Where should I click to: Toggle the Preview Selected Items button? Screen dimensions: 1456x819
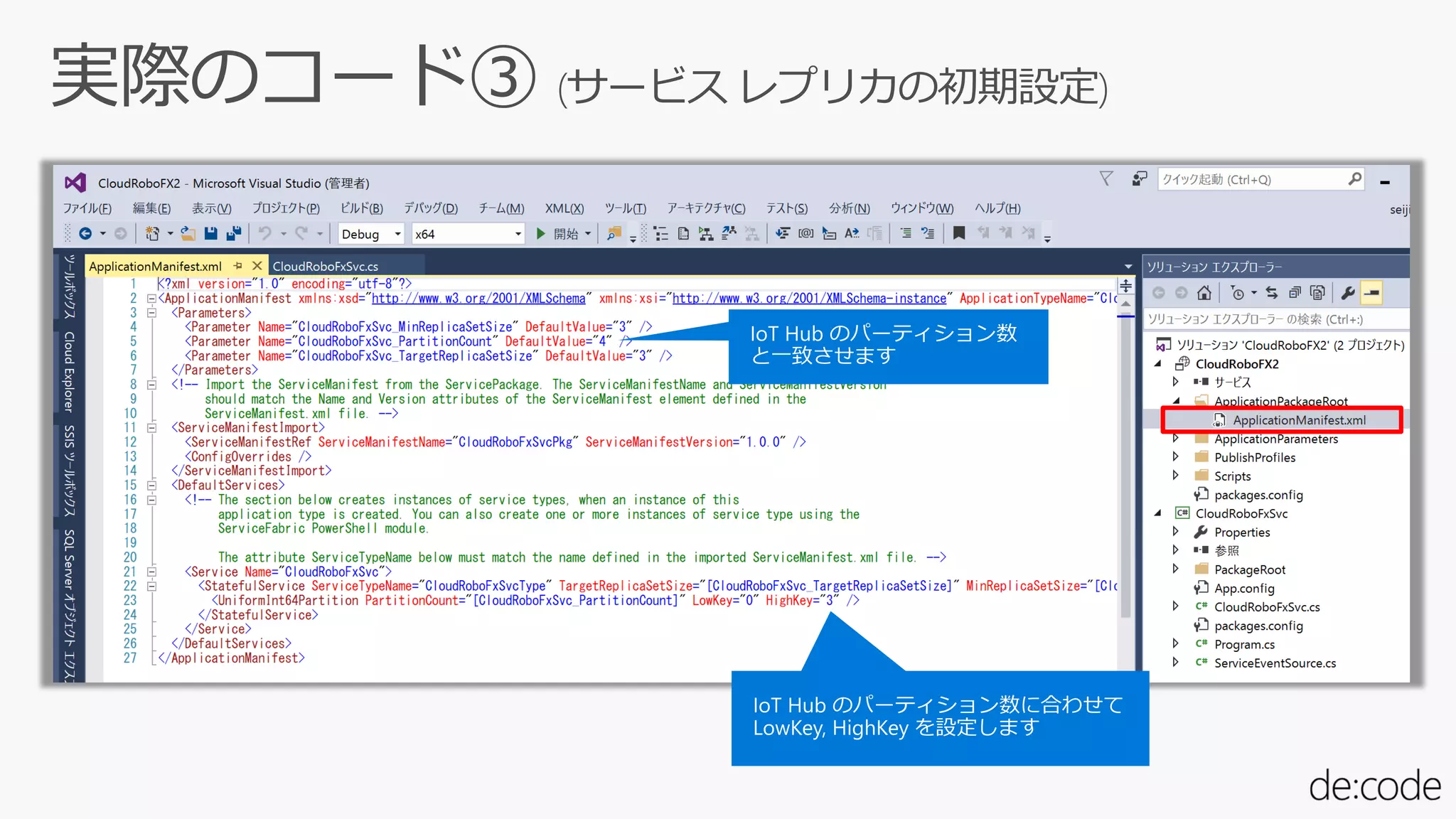pos(1372,292)
